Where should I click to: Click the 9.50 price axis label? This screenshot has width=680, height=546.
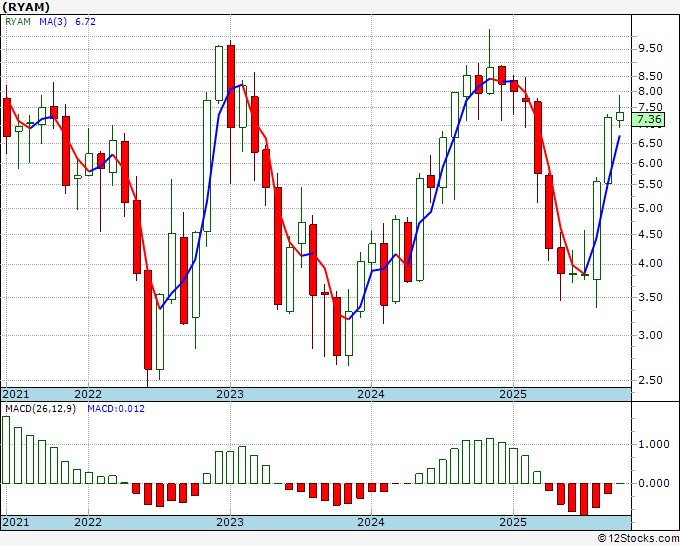(x=650, y=48)
